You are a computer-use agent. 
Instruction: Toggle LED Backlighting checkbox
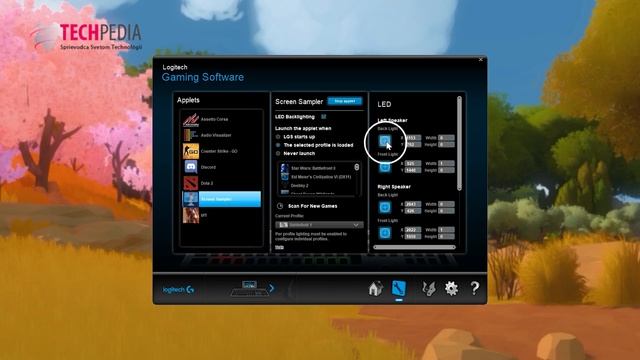tap(324, 117)
